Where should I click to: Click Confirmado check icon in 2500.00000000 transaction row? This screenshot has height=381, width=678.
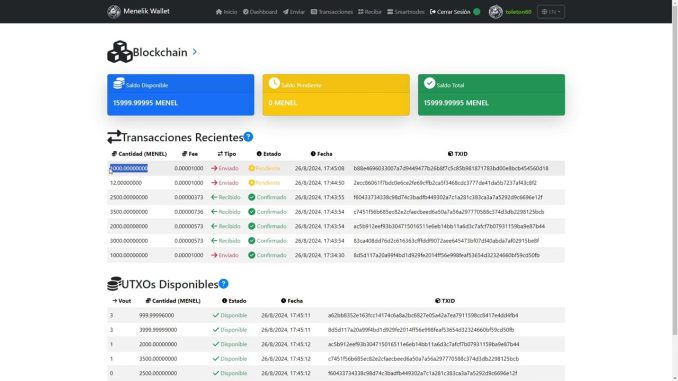(252, 197)
